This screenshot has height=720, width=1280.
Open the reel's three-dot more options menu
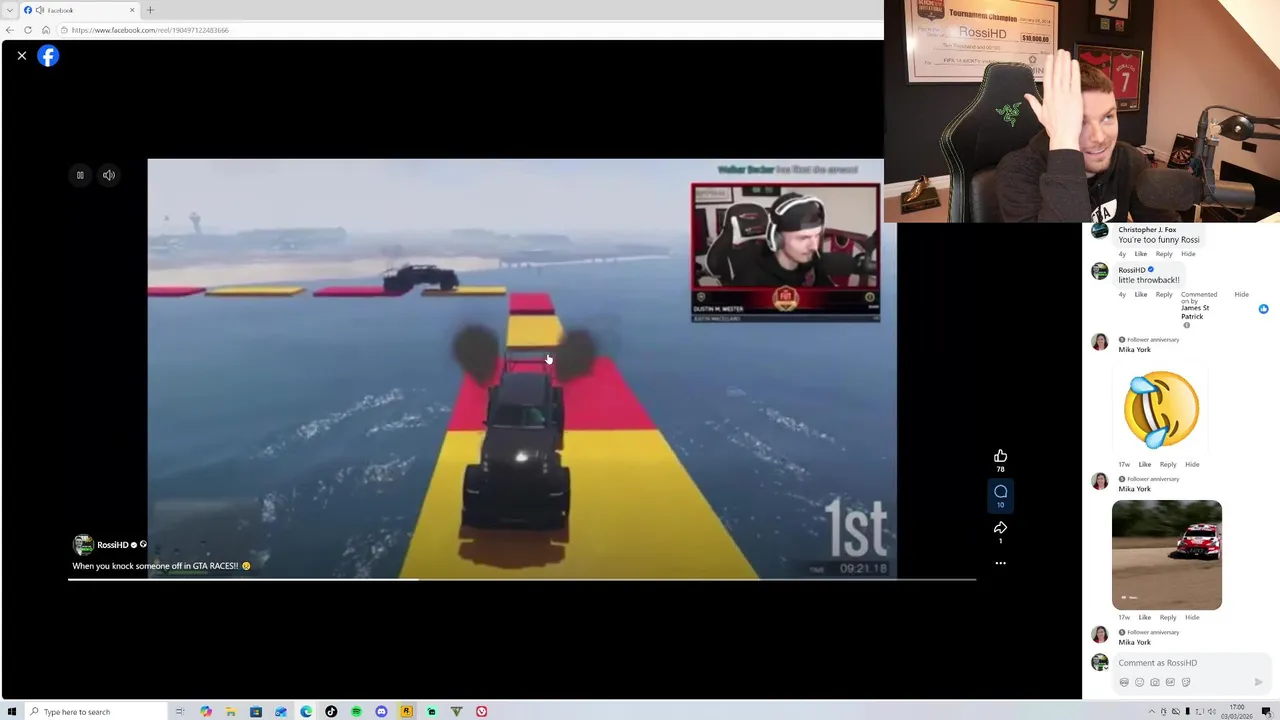(1000, 563)
